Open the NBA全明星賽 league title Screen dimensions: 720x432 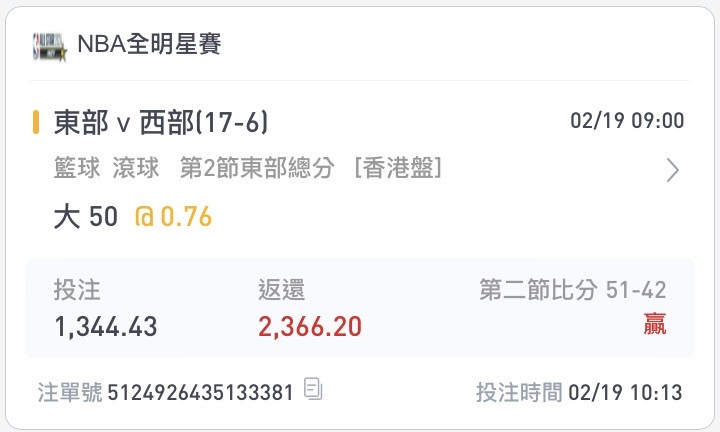pos(149,45)
